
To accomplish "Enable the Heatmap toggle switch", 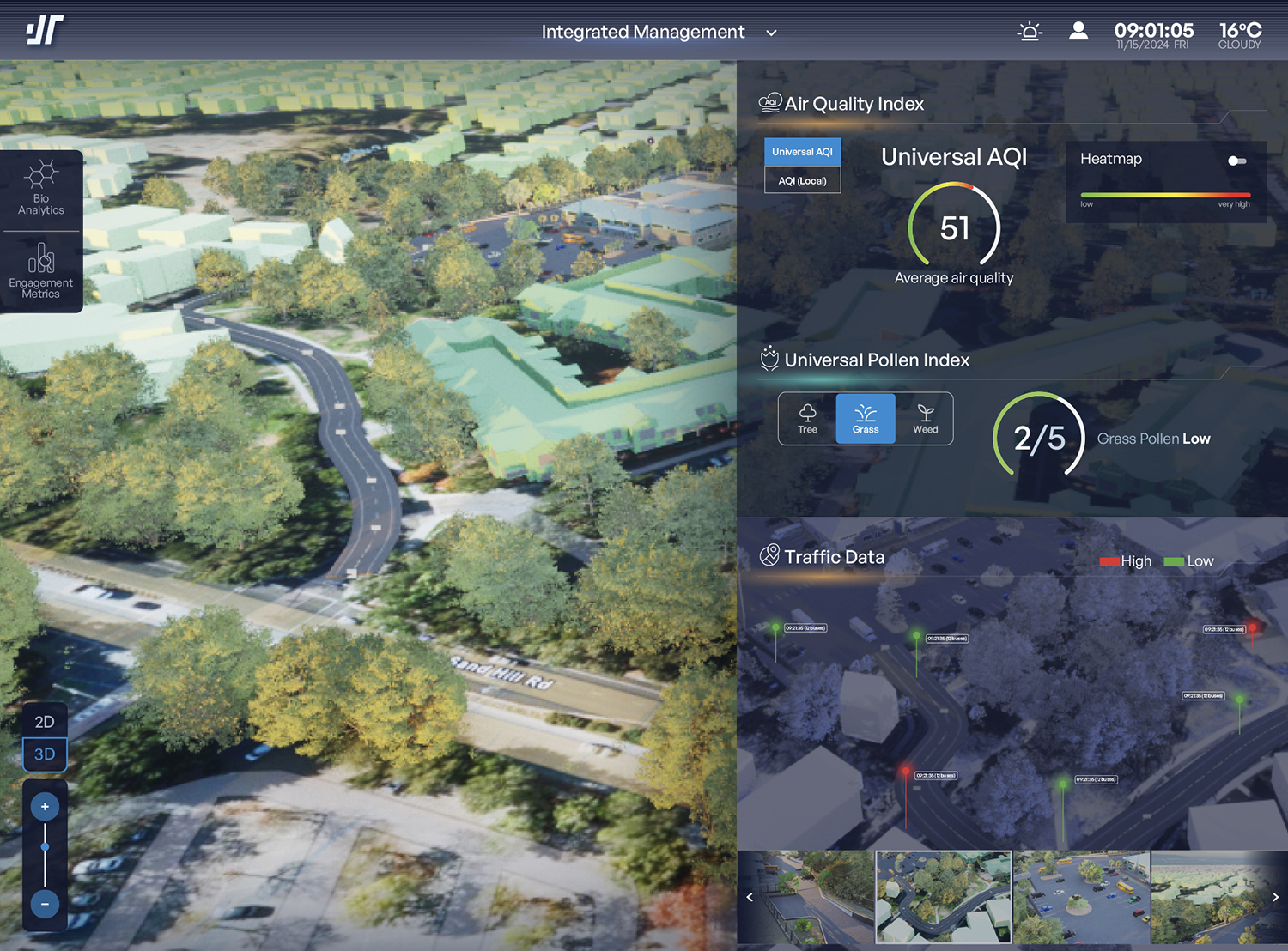I will pos(1236,161).
